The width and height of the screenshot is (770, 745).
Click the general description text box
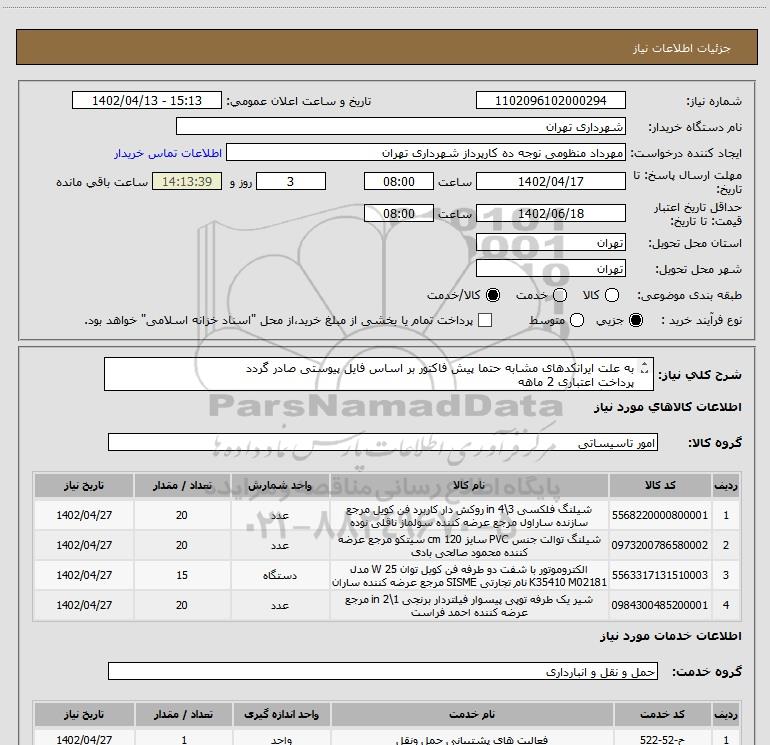coord(379,374)
